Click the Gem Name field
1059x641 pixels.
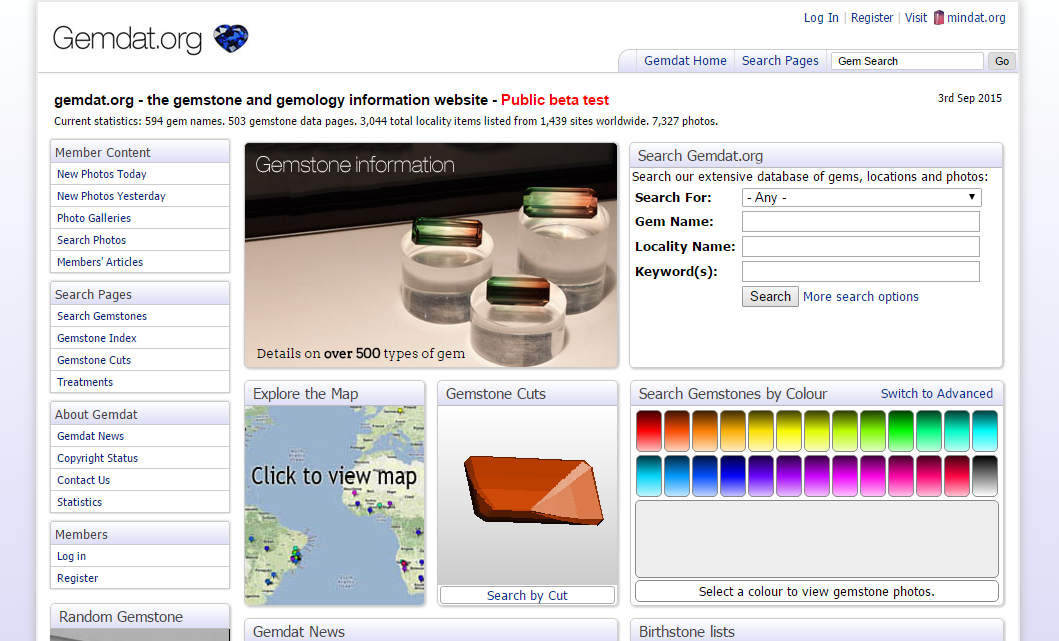pos(860,222)
